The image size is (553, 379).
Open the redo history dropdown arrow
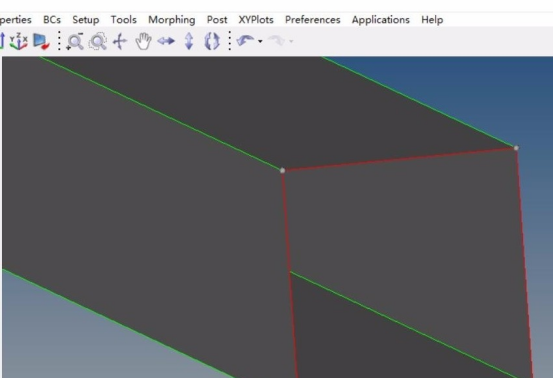tap(291, 42)
